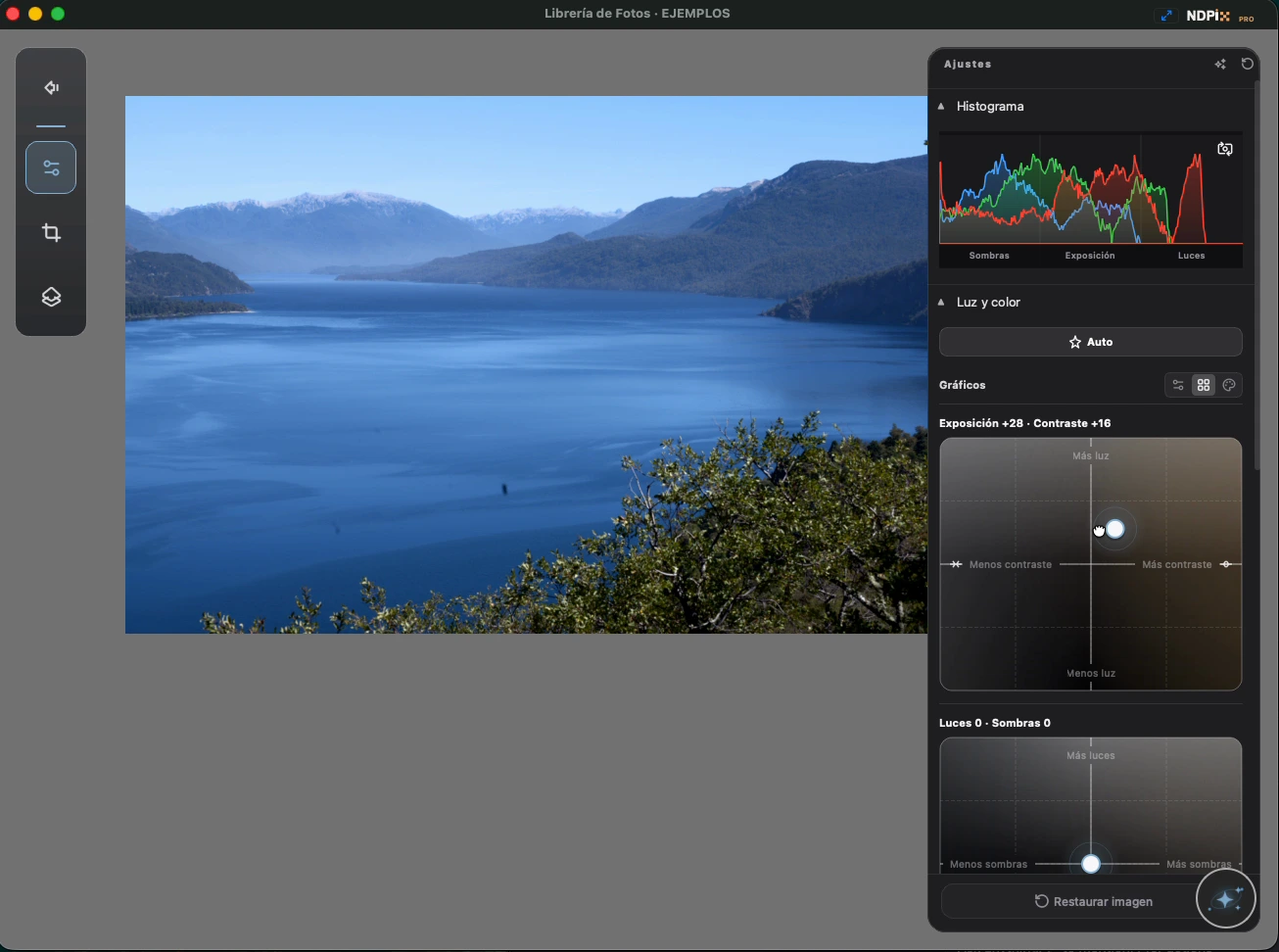Click the 'Más contraste' label
1279x952 pixels.
(x=1177, y=565)
